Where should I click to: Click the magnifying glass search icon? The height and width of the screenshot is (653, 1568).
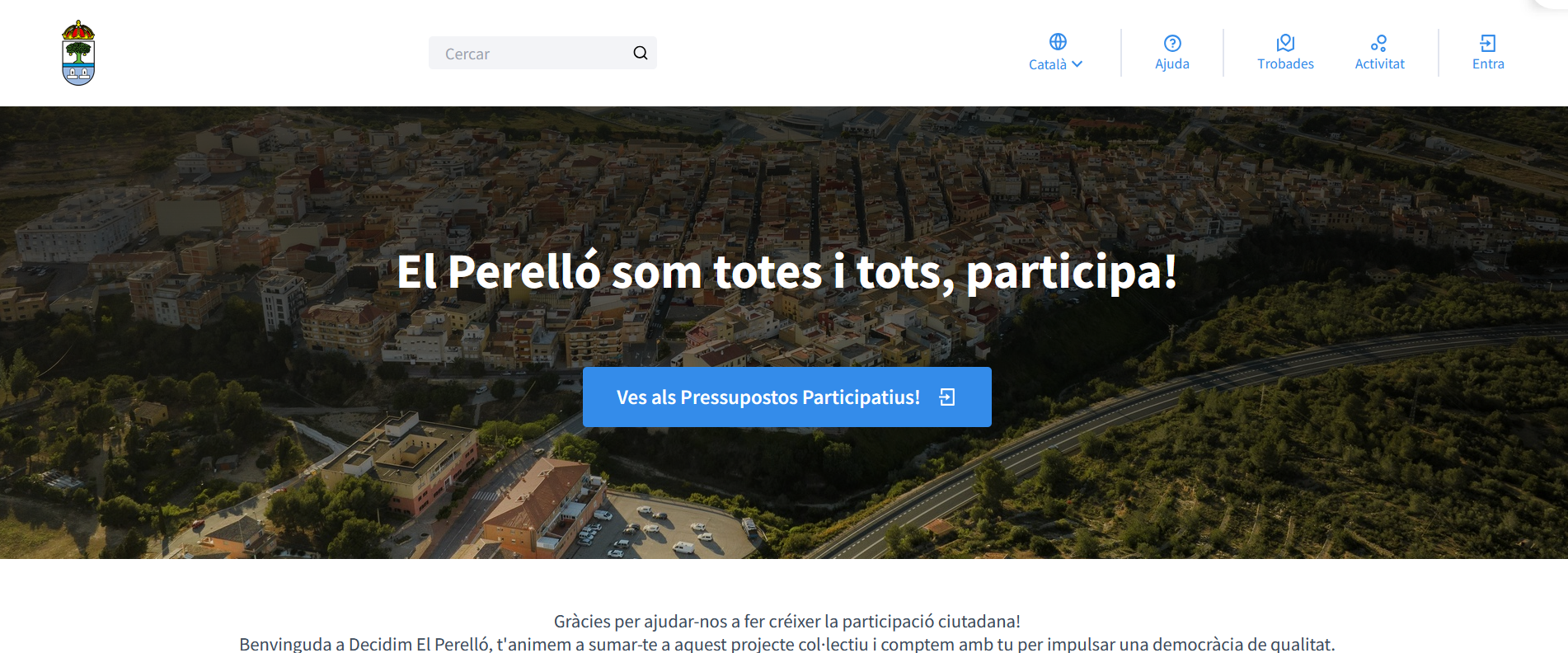coord(641,53)
